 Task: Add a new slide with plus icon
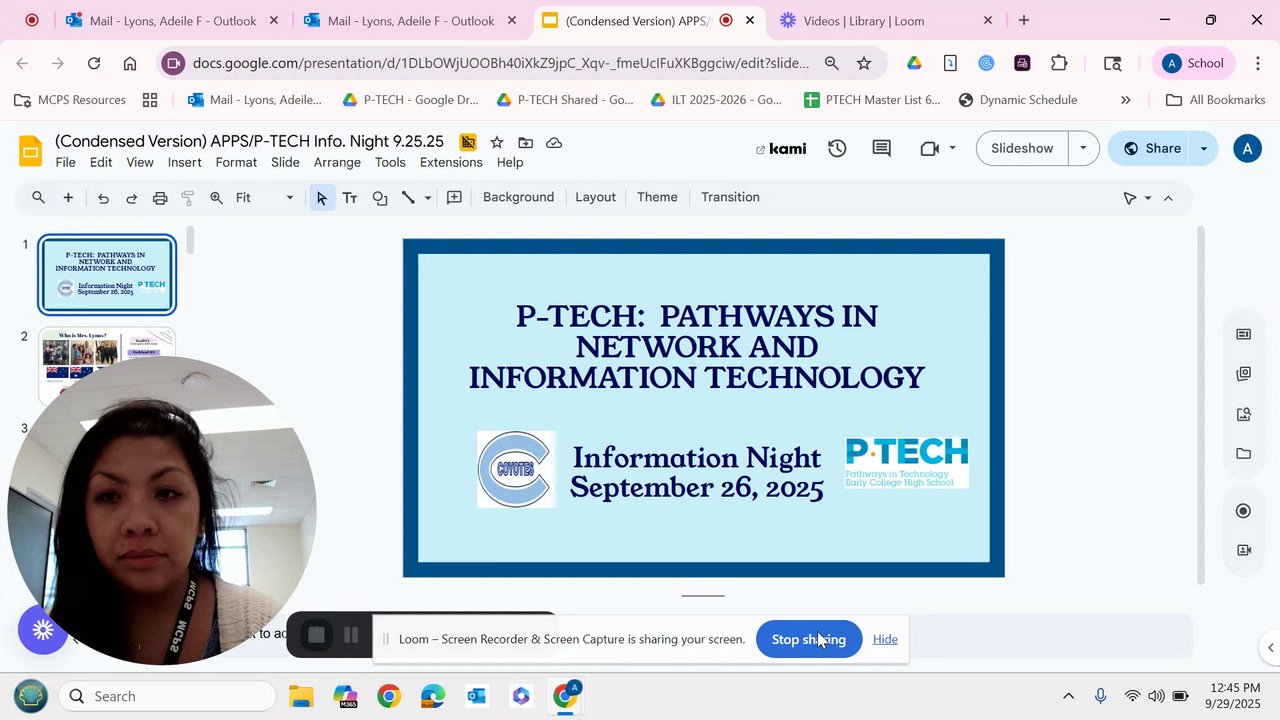pos(68,197)
